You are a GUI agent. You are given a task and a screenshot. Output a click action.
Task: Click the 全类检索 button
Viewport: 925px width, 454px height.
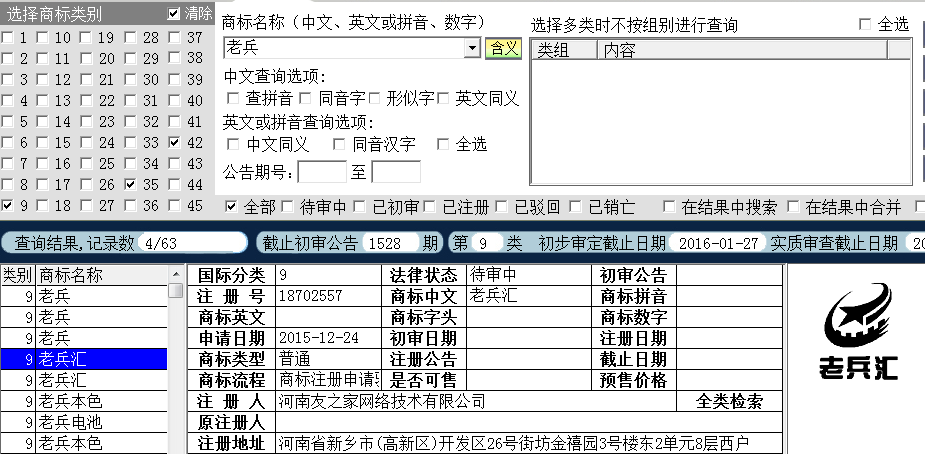point(729,402)
